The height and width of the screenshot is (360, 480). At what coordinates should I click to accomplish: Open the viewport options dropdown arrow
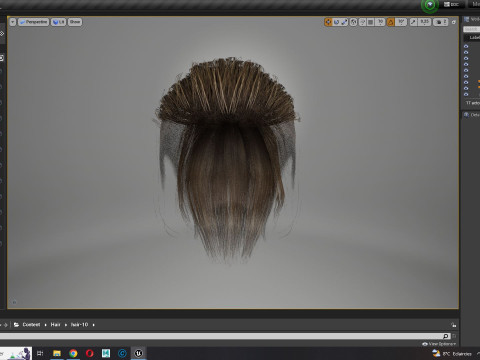click(x=13, y=22)
